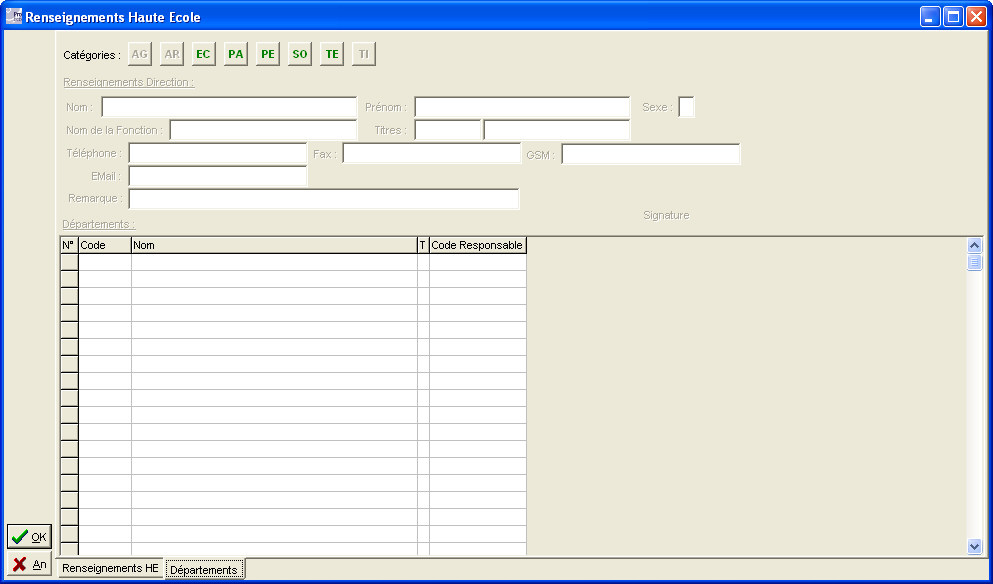This screenshot has width=993, height=584.
Task: Click the application icon in title bar
Action: click(x=13, y=16)
